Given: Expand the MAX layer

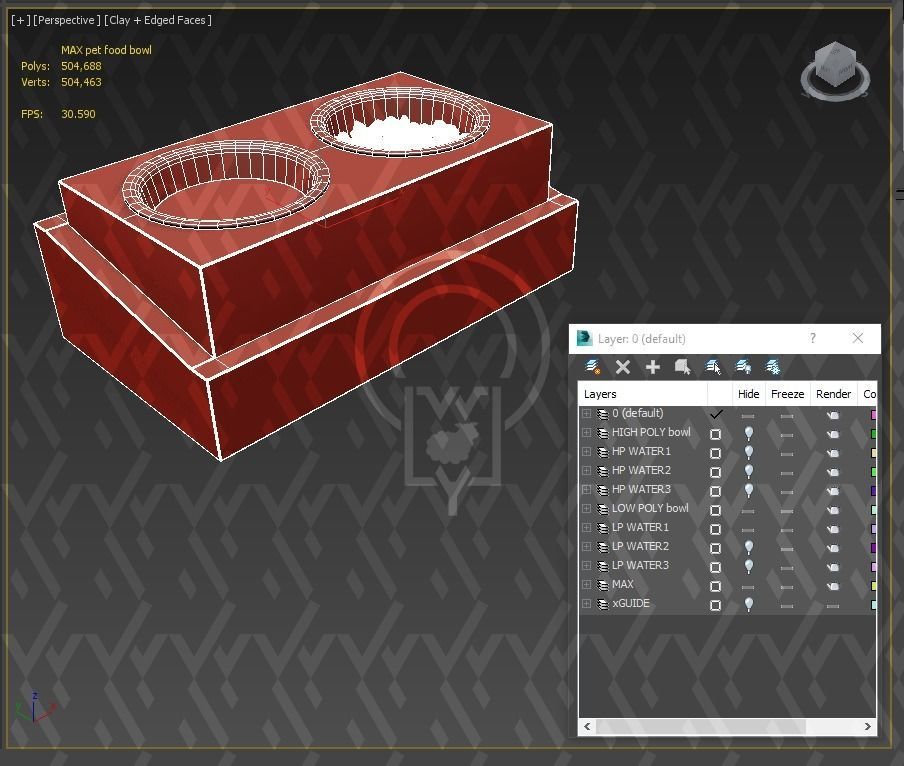Looking at the screenshot, I should click(x=586, y=585).
